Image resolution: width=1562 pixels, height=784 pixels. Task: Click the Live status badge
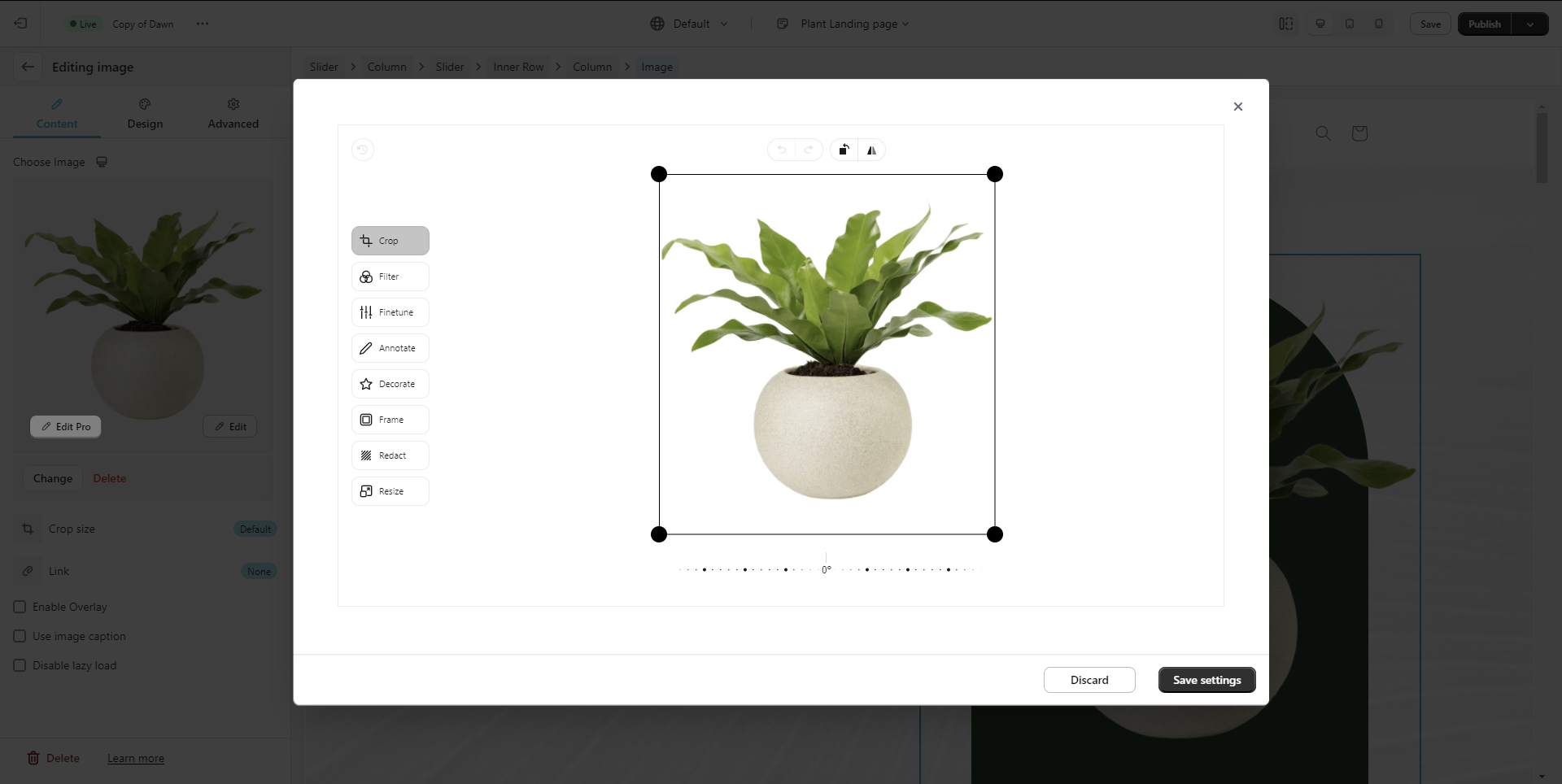point(83,24)
